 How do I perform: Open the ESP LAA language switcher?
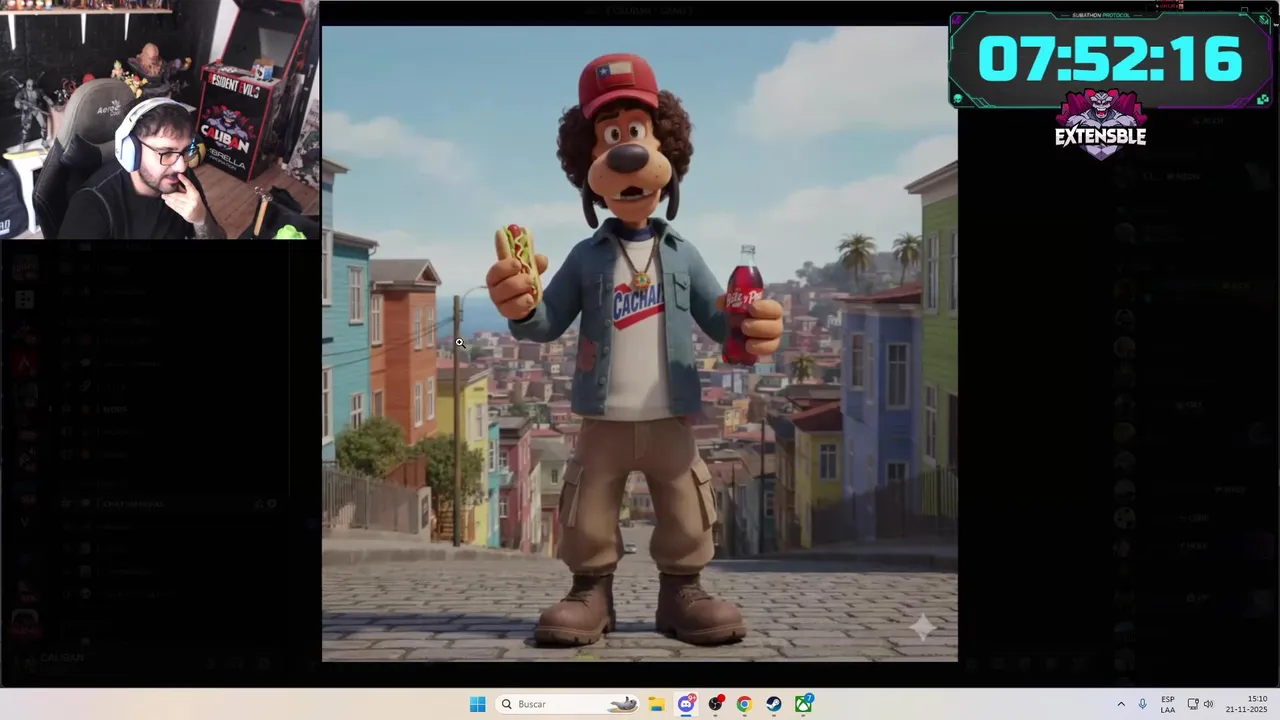[1168, 704]
